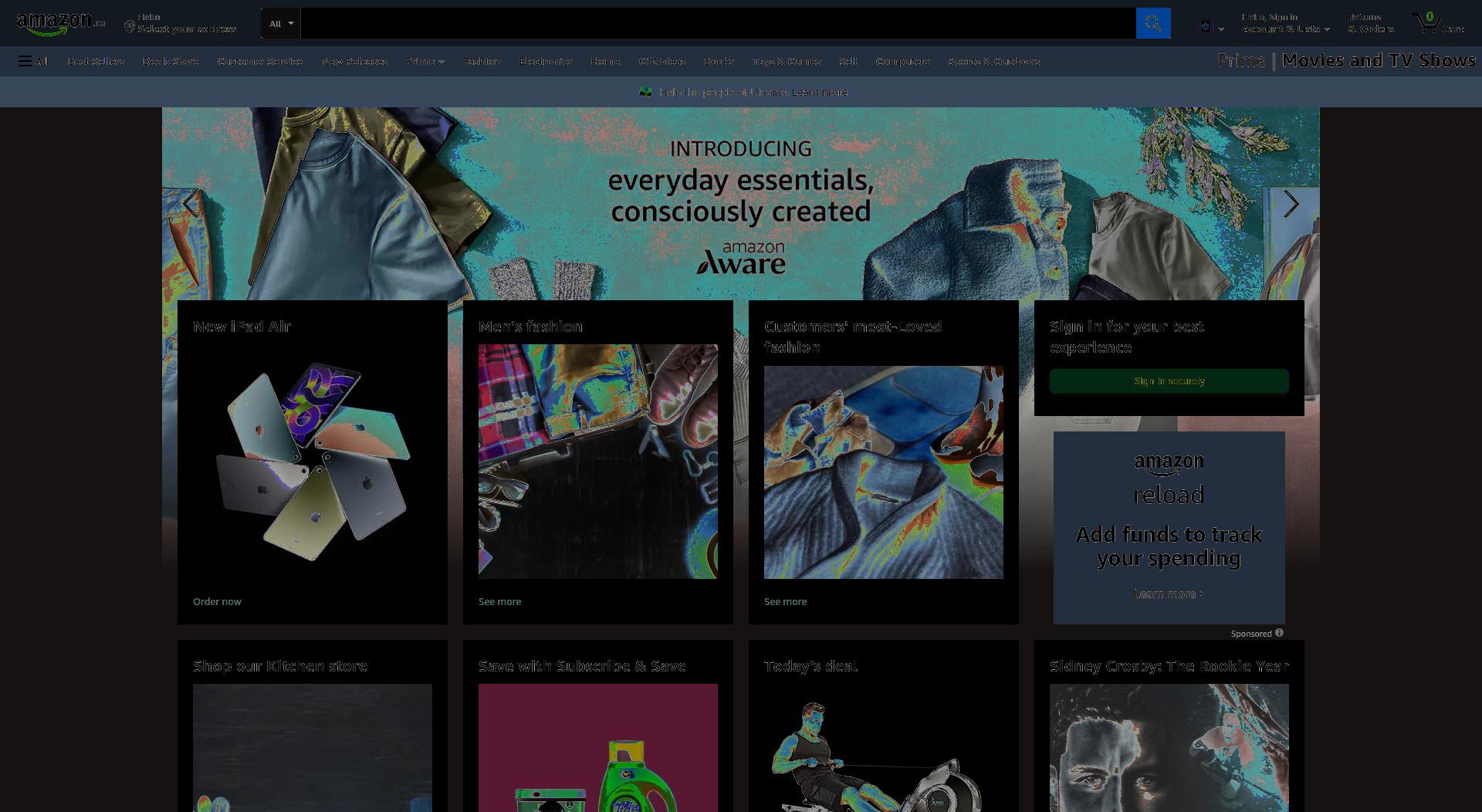
Task: Open Sell nav item
Action: click(848, 61)
